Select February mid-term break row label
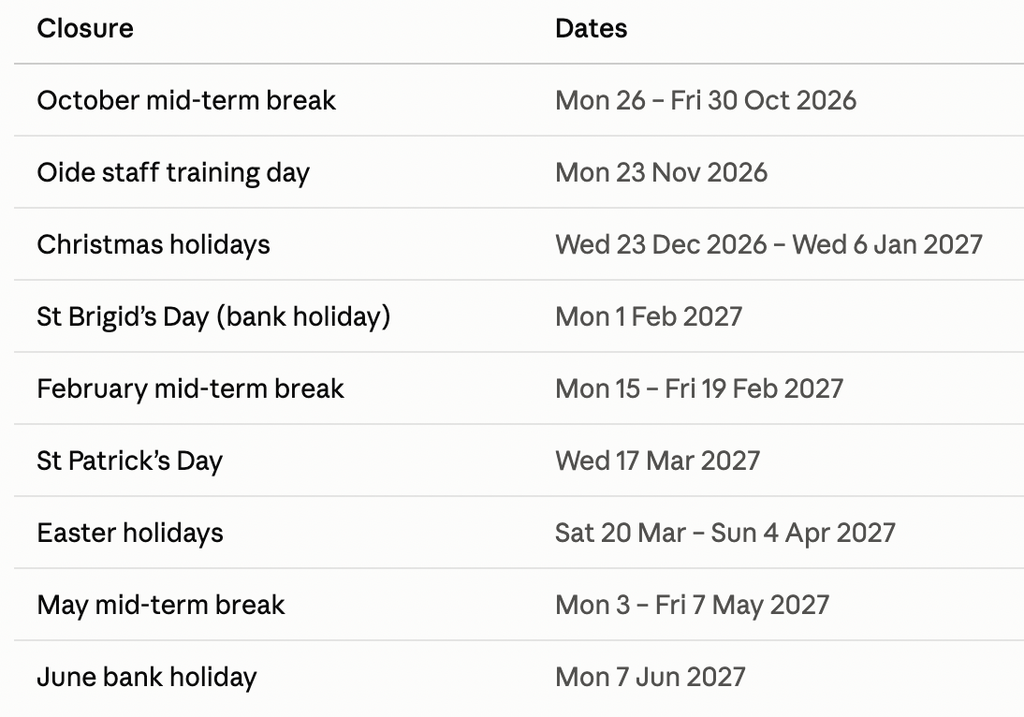Screen dimensions: 1024x717 190,389
